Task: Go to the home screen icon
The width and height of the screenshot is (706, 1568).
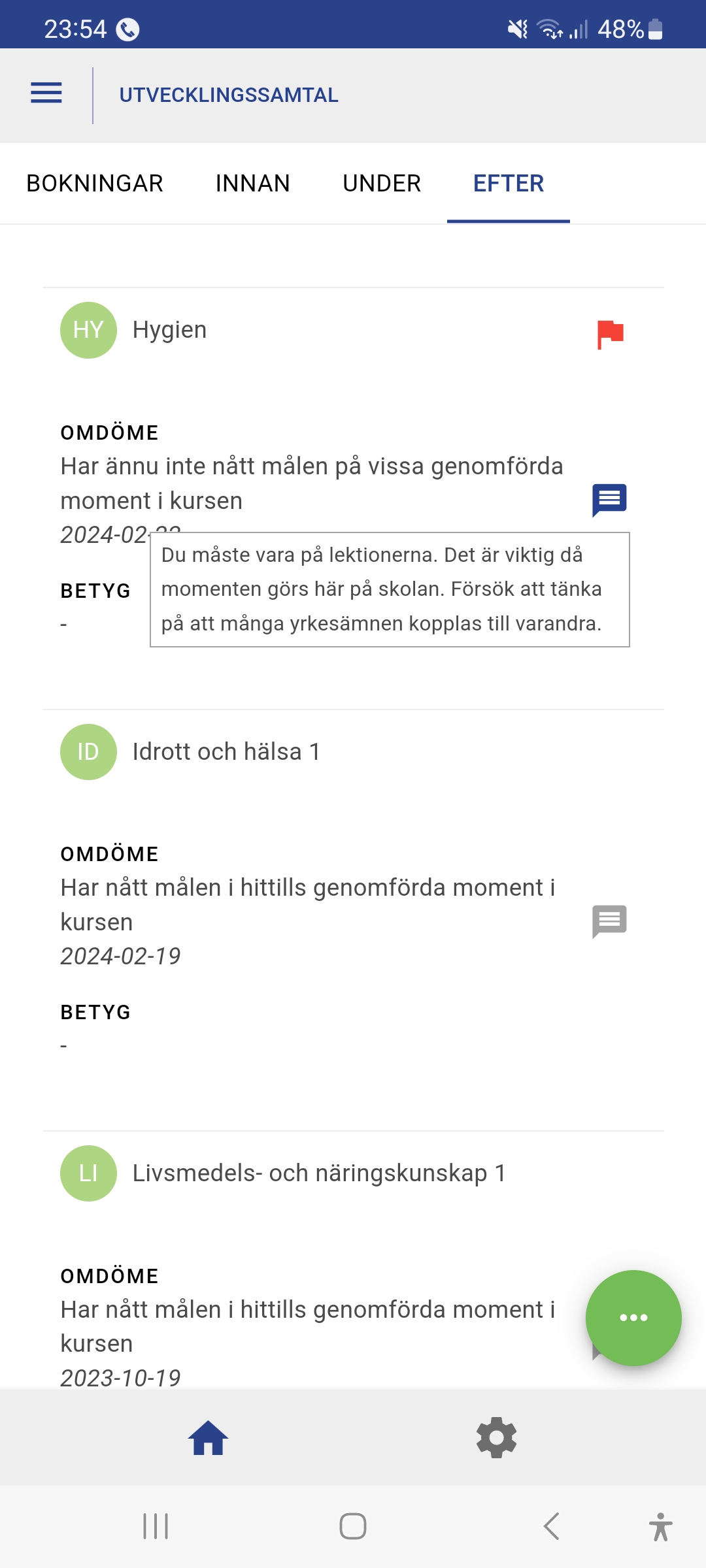Action: click(x=208, y=1438)
